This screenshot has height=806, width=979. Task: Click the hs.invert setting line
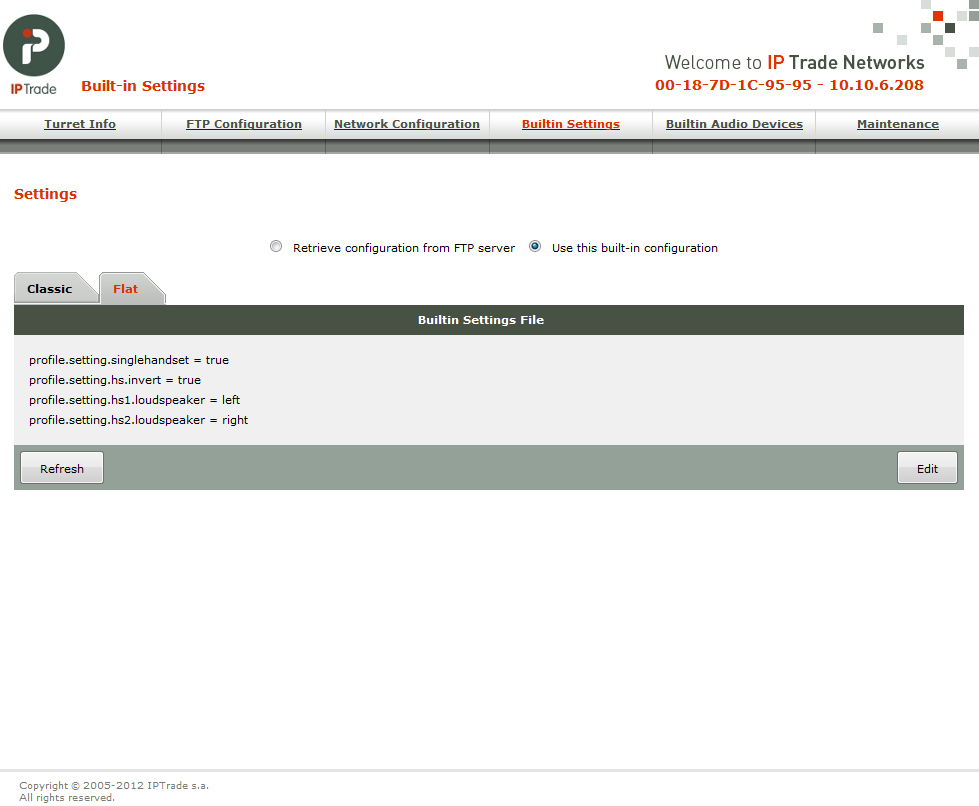[115, 380]
